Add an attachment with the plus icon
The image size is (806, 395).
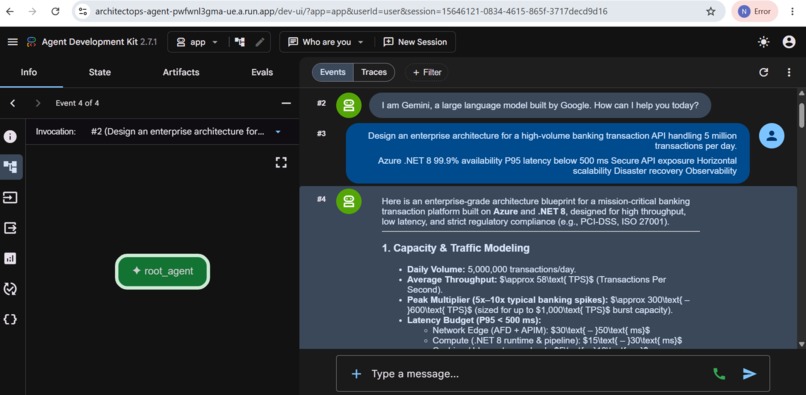[x=356, y=374]
